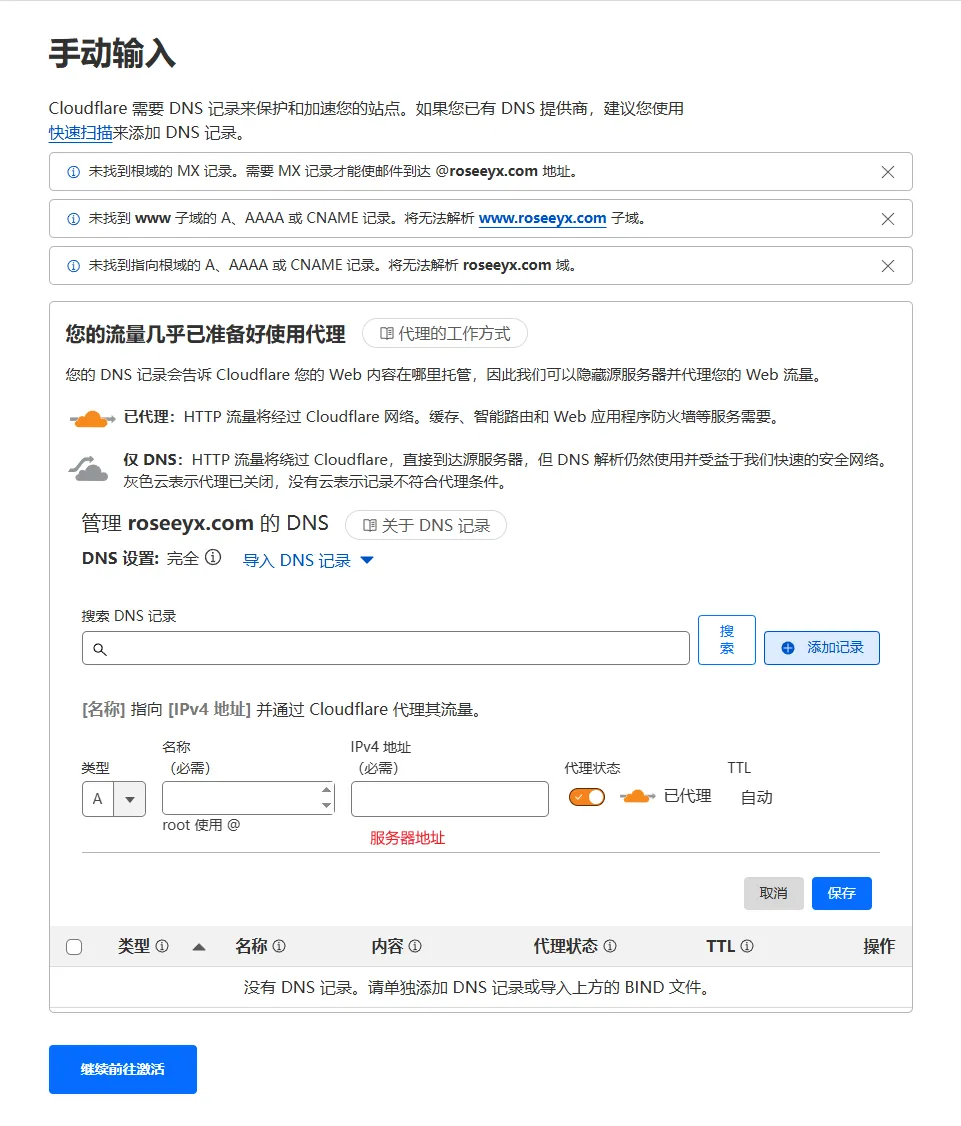Dismiss the www subdomain warning
The height and width of the screenshot is (1126, 961).
888,219
